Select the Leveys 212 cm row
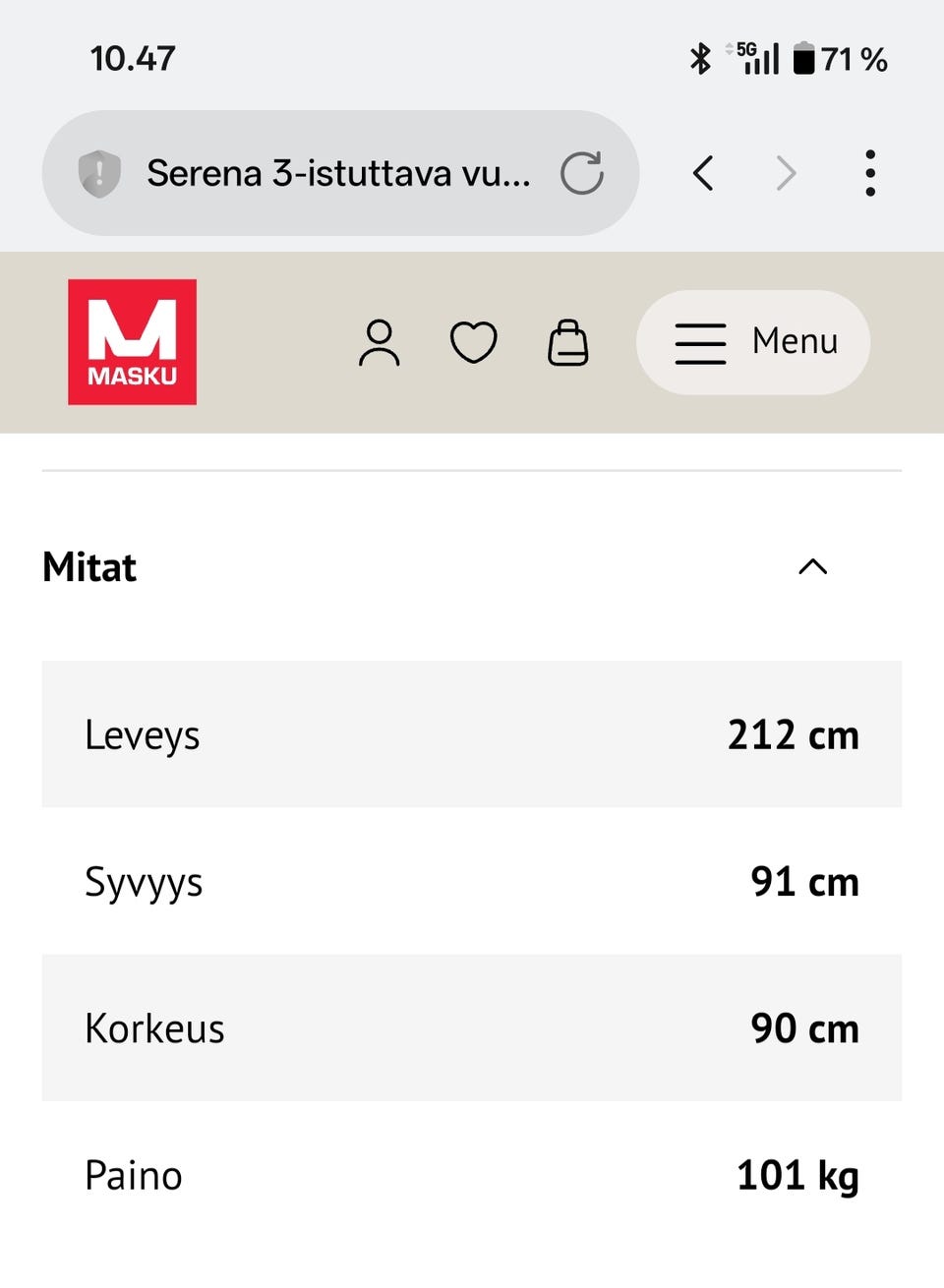 point(471,734)
